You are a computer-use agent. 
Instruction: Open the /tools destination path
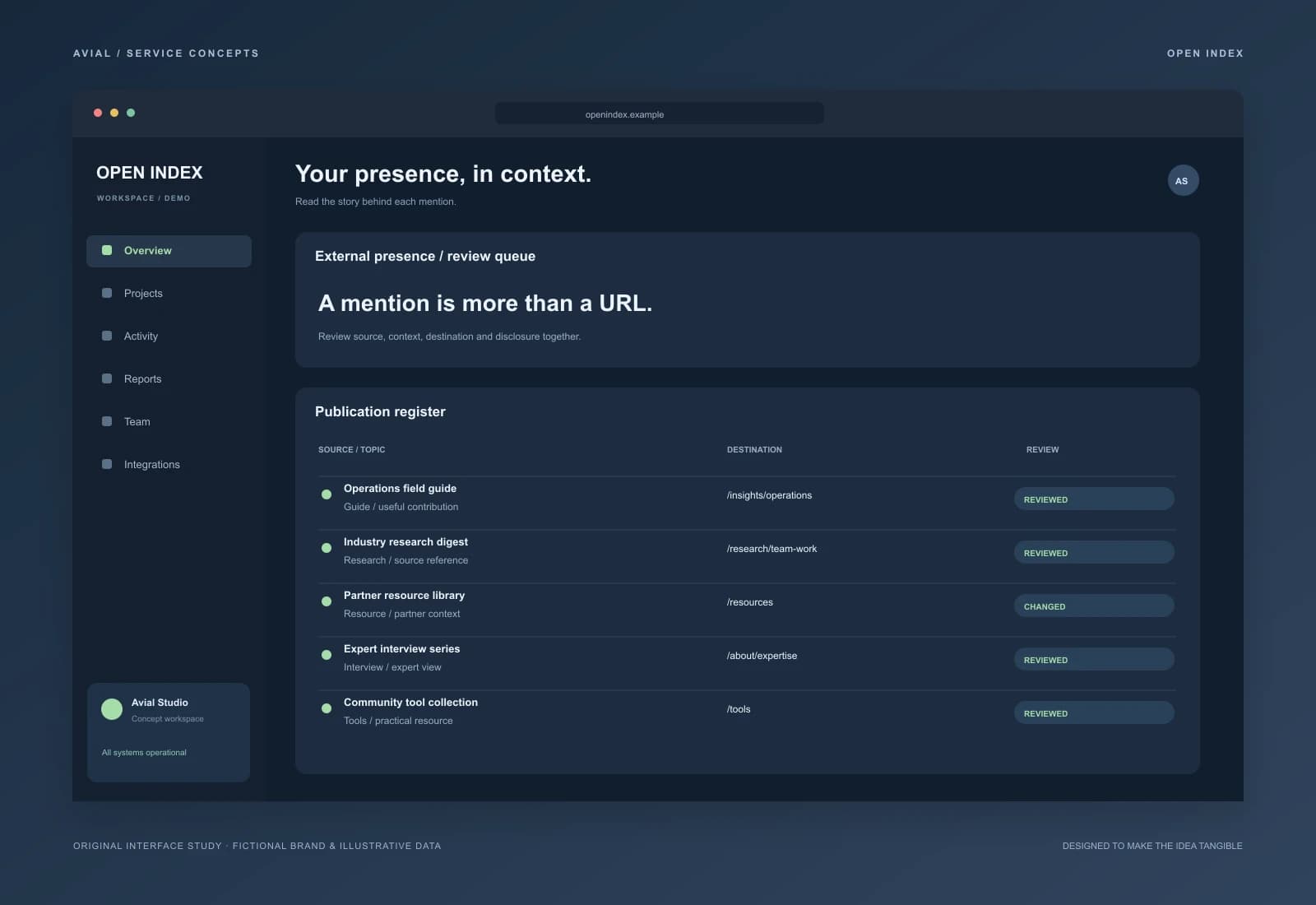739,709
